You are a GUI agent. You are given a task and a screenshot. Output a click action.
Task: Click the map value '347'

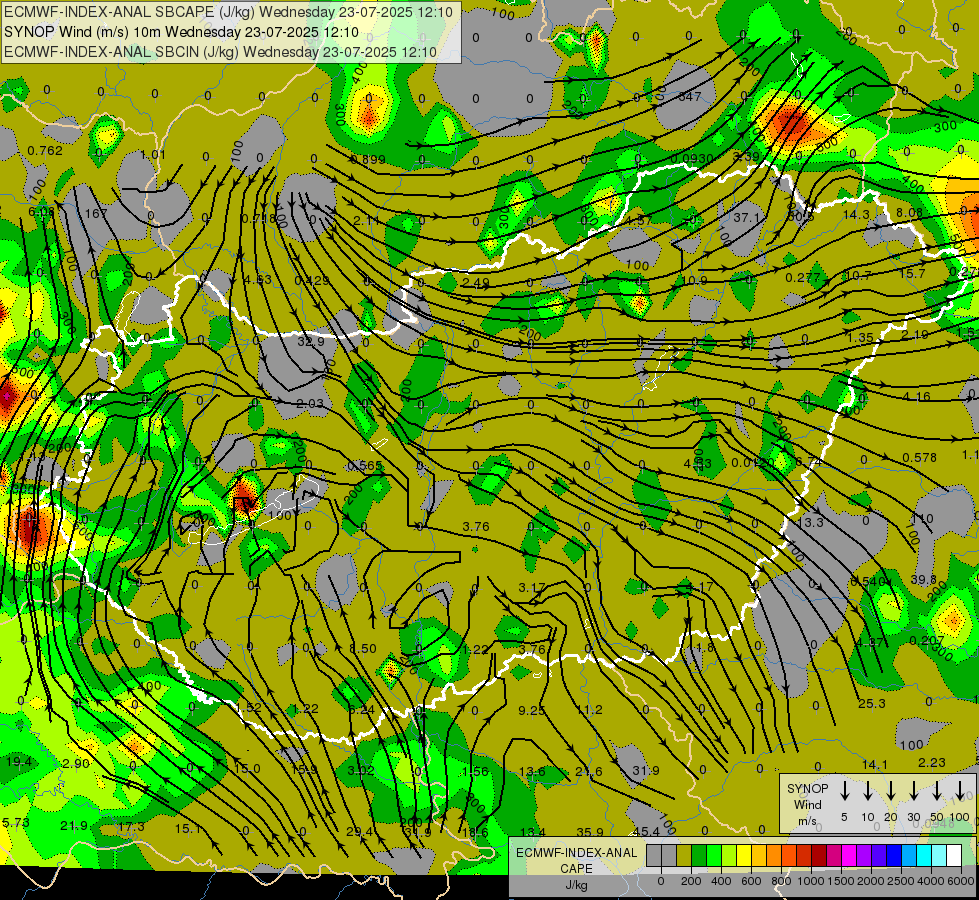coord(690,96)
